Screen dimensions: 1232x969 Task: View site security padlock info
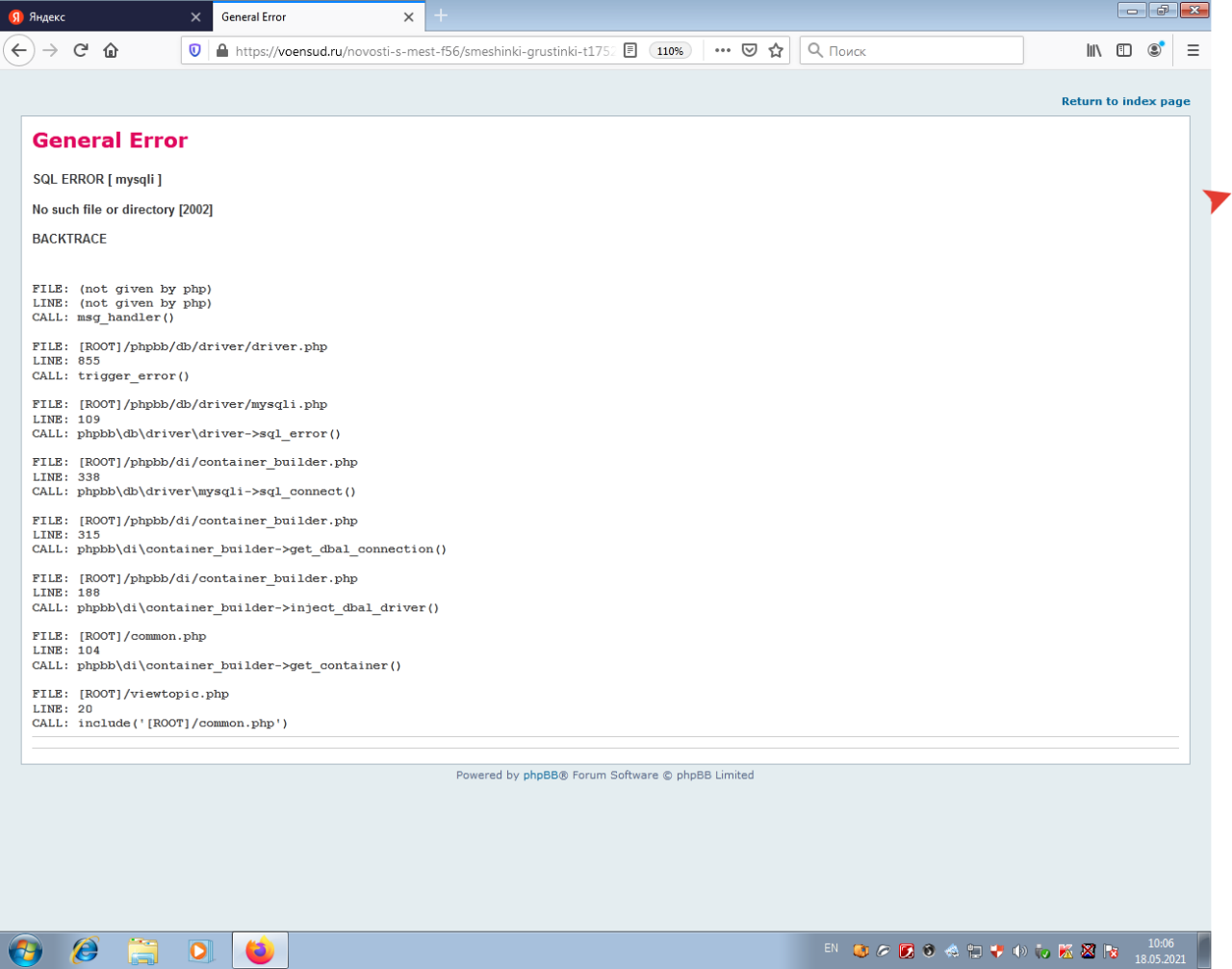221,50
